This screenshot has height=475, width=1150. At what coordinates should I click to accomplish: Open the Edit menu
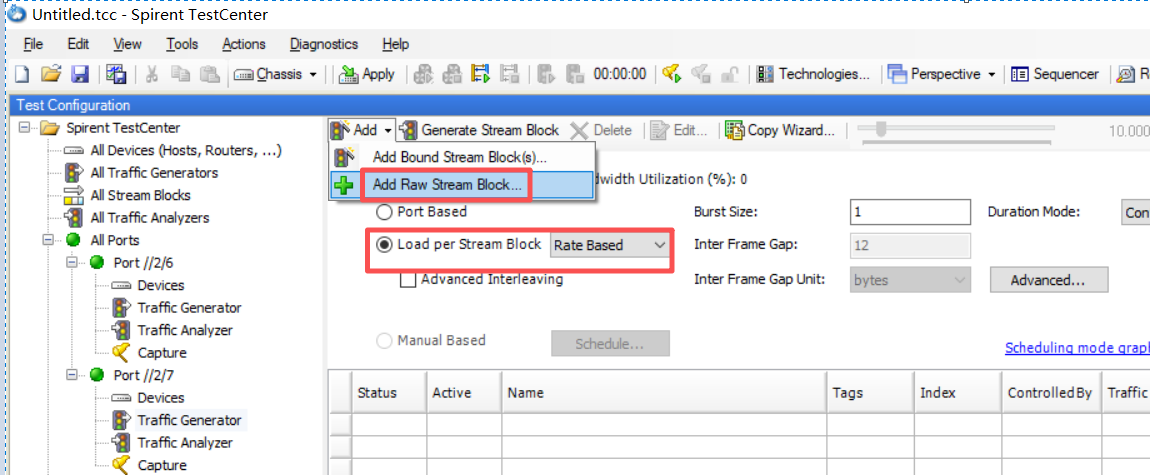(78, 44)
